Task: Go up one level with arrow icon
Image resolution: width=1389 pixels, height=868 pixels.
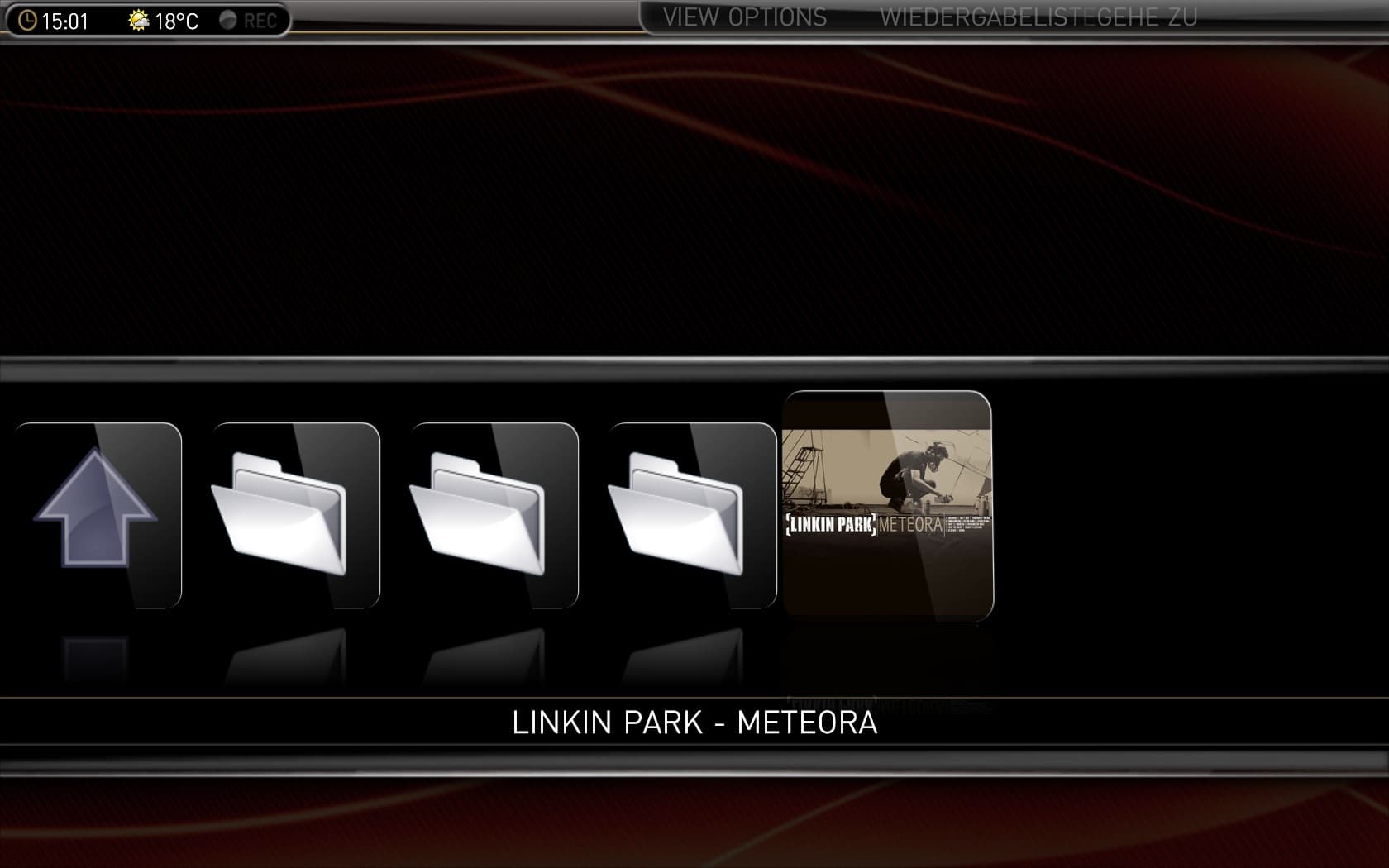Action: (97, 515)
